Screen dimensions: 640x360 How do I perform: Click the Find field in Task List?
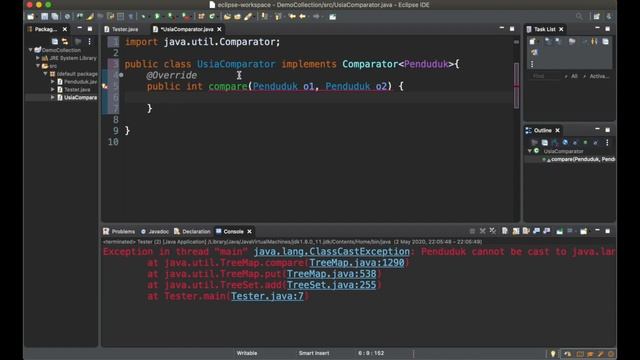[545, 76]
